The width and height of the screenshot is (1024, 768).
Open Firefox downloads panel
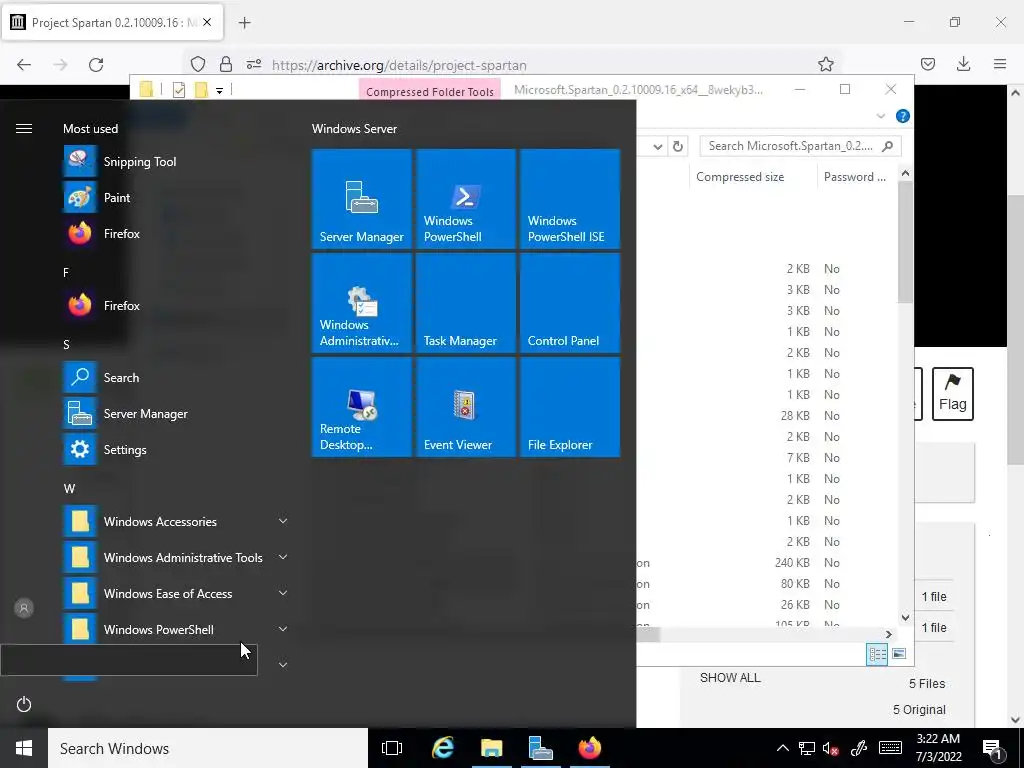coord(963,64)
